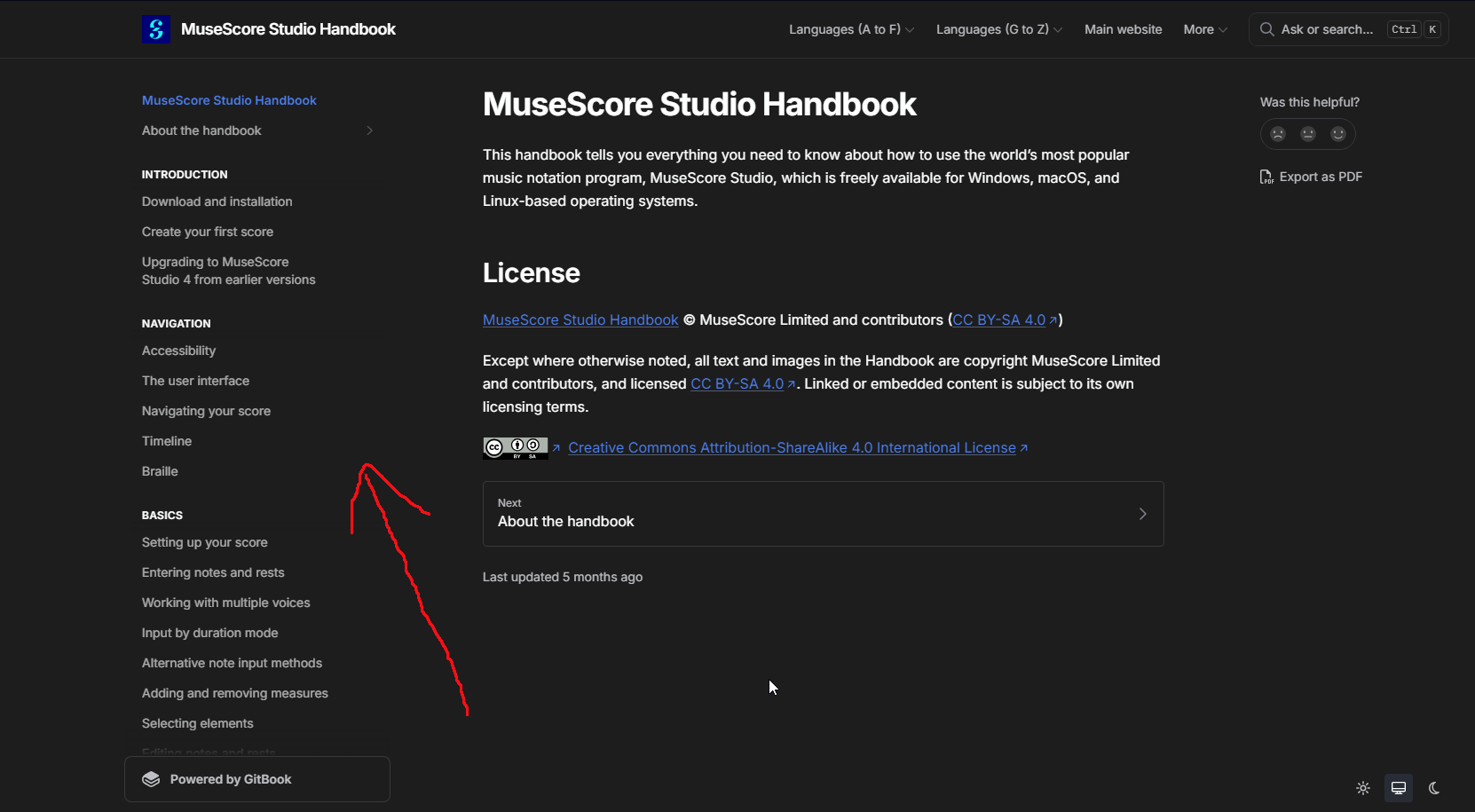
Task: Open Braille page in sidebar
Action: (160, 471)
